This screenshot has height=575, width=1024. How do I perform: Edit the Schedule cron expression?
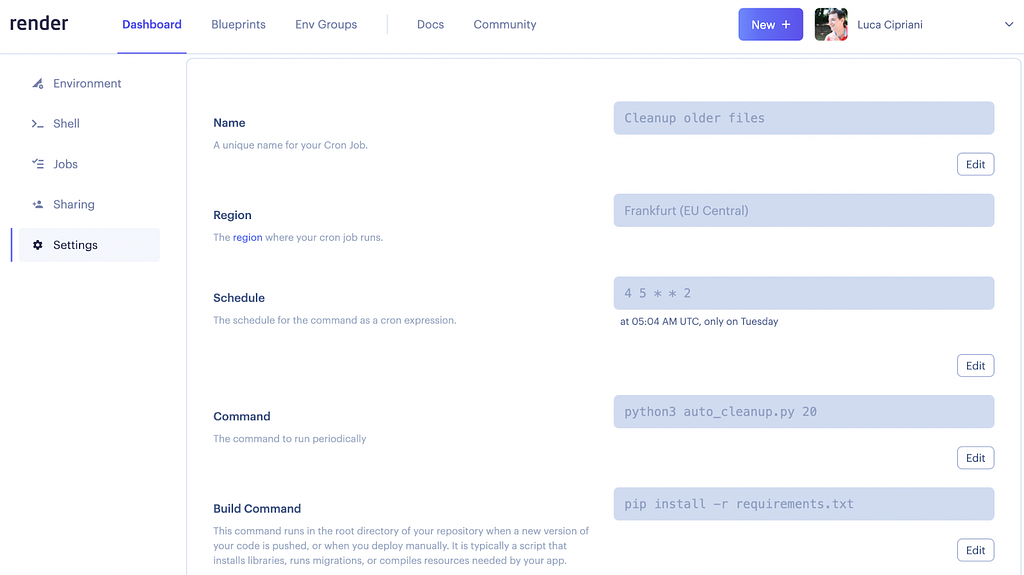point(975,366)
